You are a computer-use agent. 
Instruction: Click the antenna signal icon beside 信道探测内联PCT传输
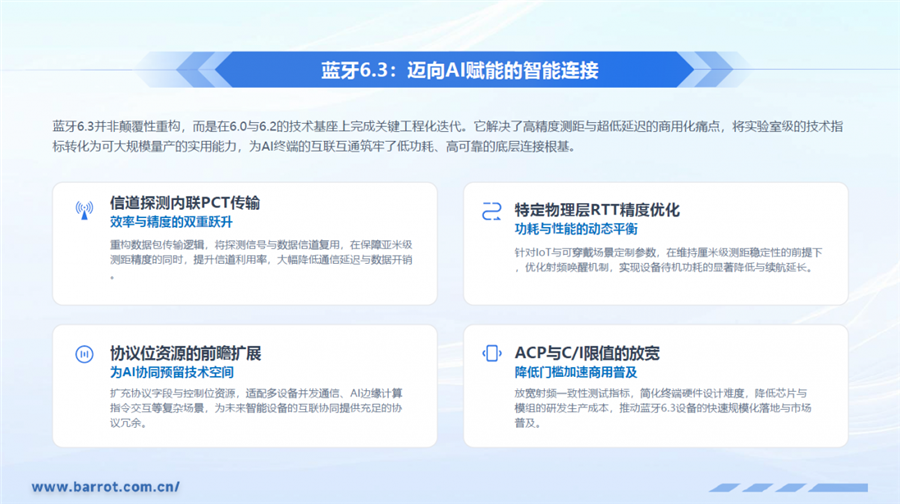(84, 210)
